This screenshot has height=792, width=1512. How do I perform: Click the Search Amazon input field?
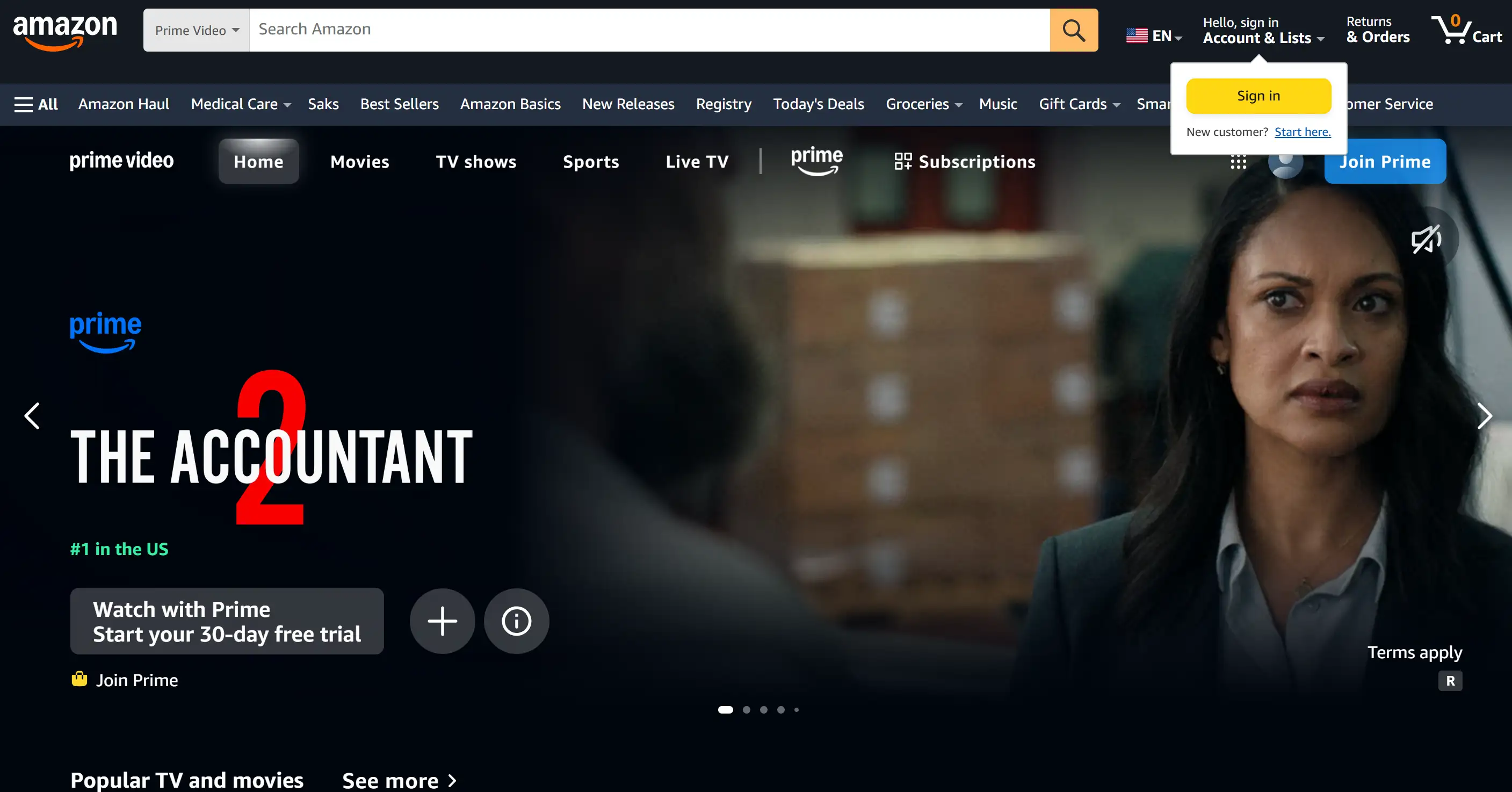(649, 30)
